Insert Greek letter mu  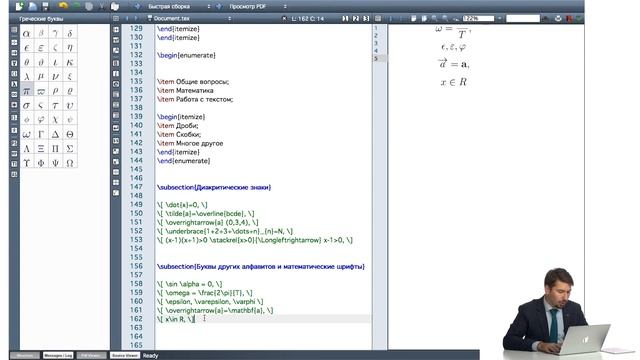(41, 76)
